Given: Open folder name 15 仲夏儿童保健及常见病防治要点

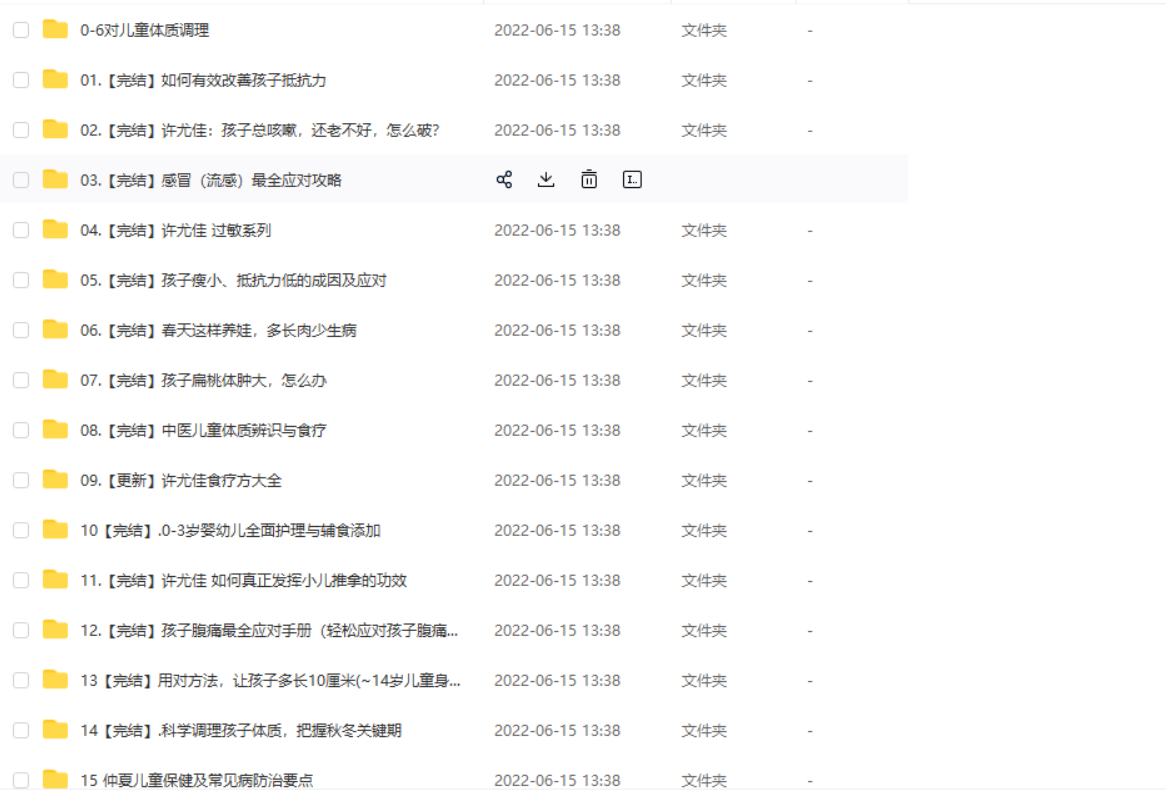Looking at the screenshot, I should [196, 780].
